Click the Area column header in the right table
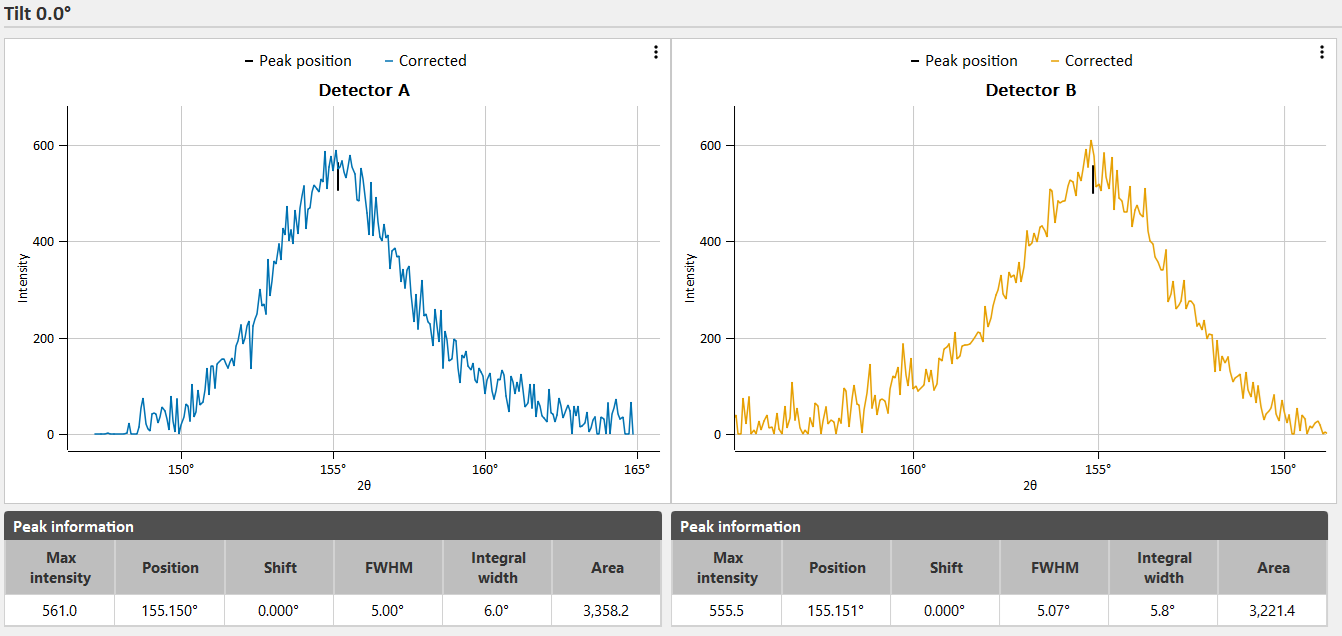The image size is (1342, 636). 1273,568
